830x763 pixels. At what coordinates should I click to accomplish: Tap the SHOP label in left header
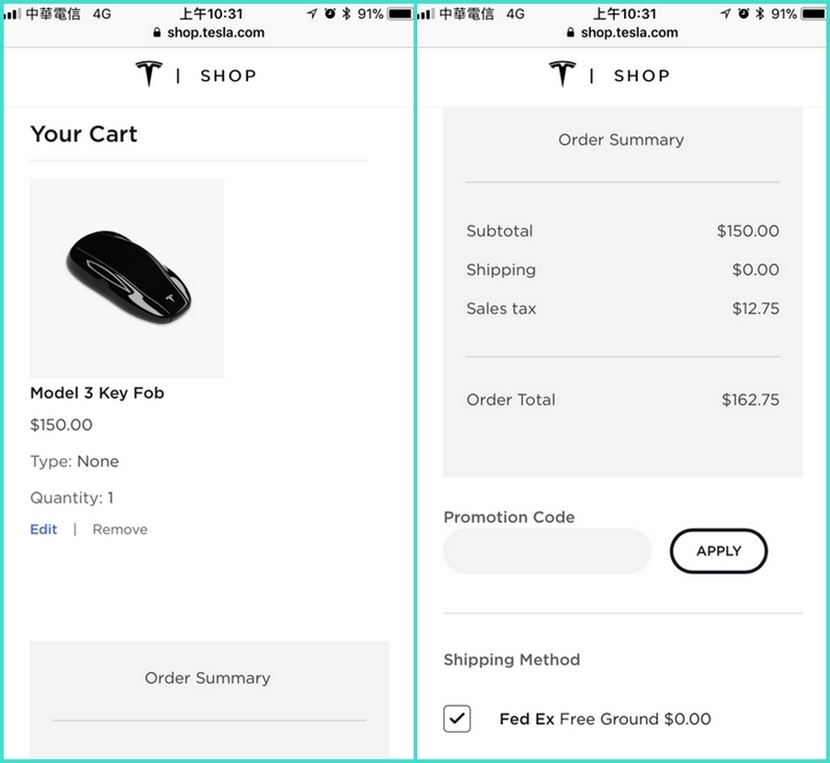[x=228, y=75]
